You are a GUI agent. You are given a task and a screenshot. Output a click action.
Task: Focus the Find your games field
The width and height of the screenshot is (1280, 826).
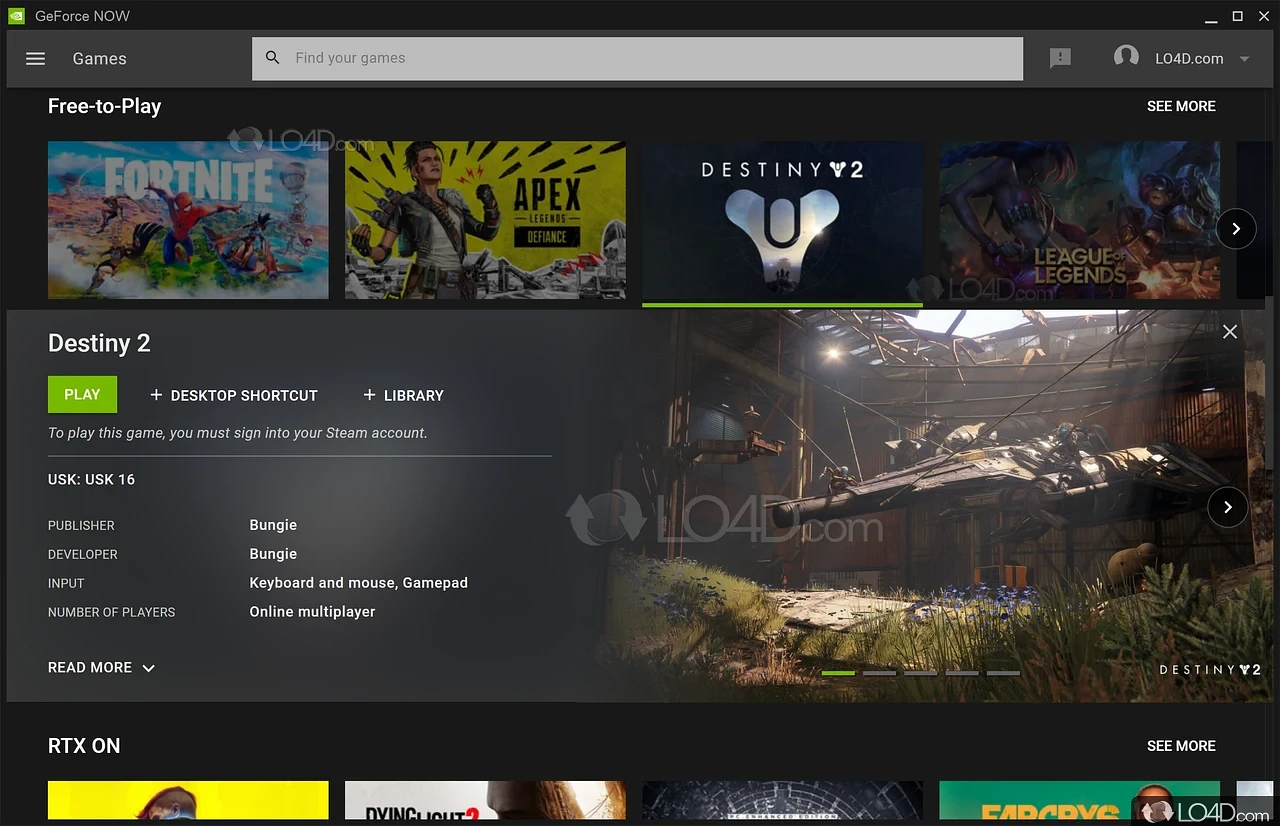pos(638,58)
